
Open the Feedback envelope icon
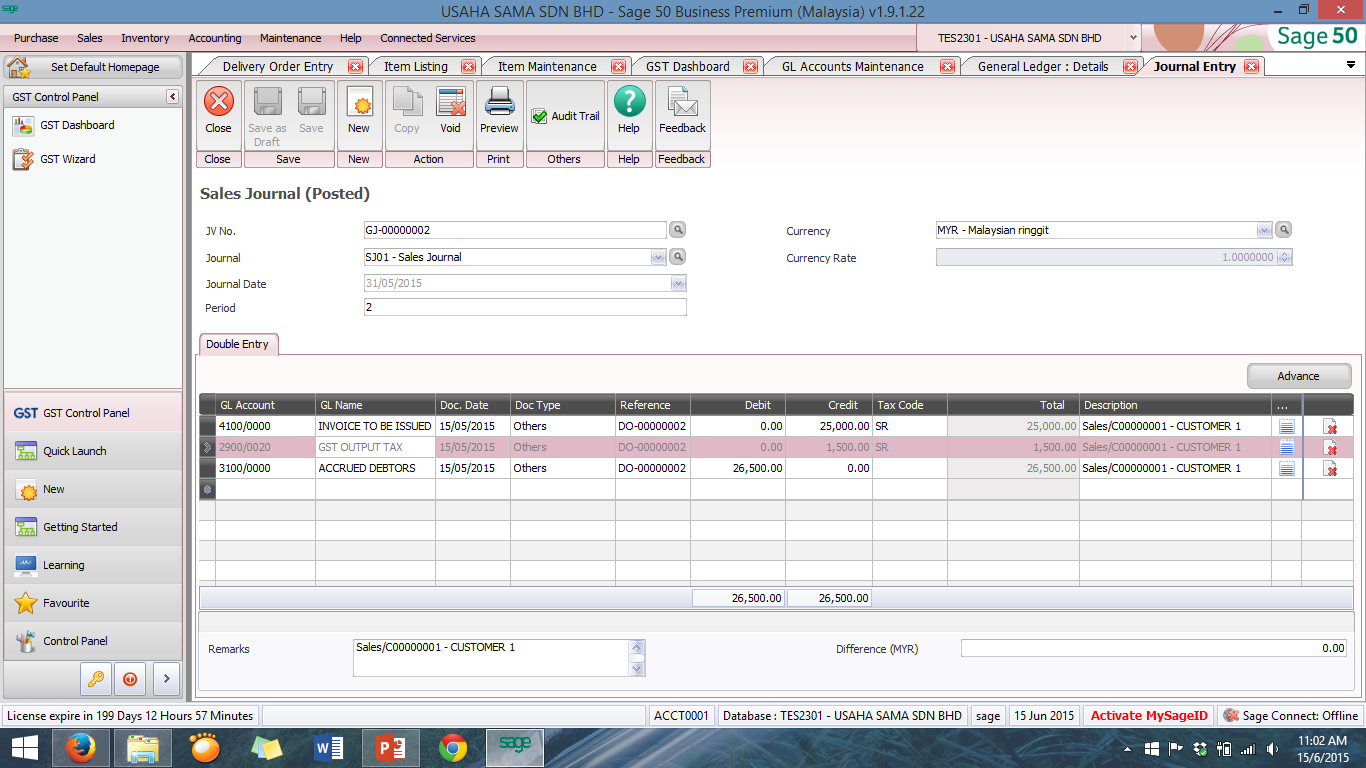pos(682,102)
